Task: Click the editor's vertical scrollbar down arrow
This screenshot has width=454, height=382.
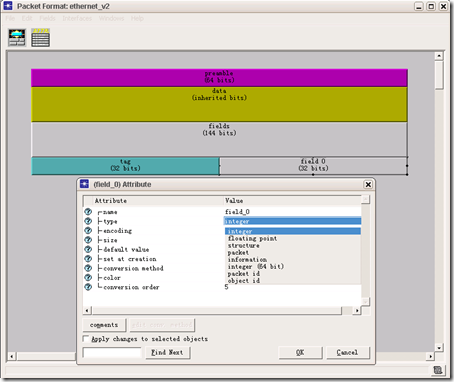Action: click(x=439, y=348)
